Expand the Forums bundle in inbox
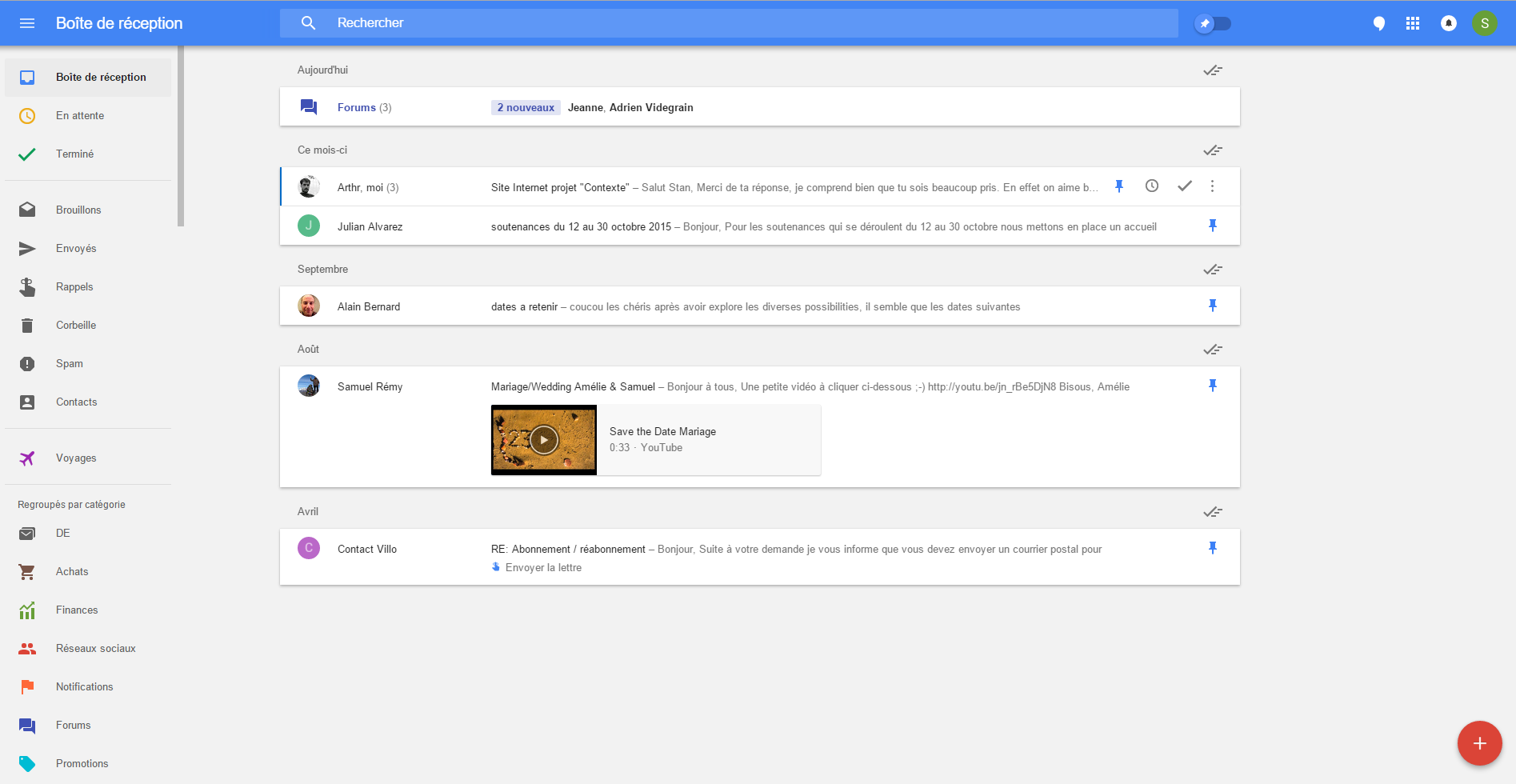1516x784 pixels. [x=356, y=107]
